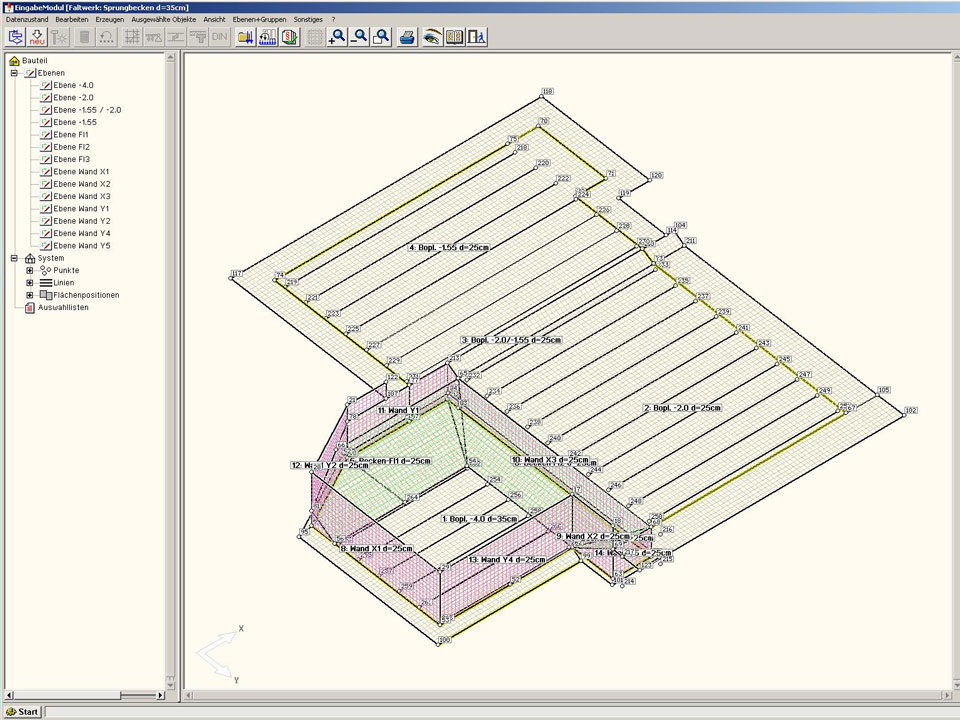Open the book help icon
Screen dimensions: 960x720
[x=454, y=37]
